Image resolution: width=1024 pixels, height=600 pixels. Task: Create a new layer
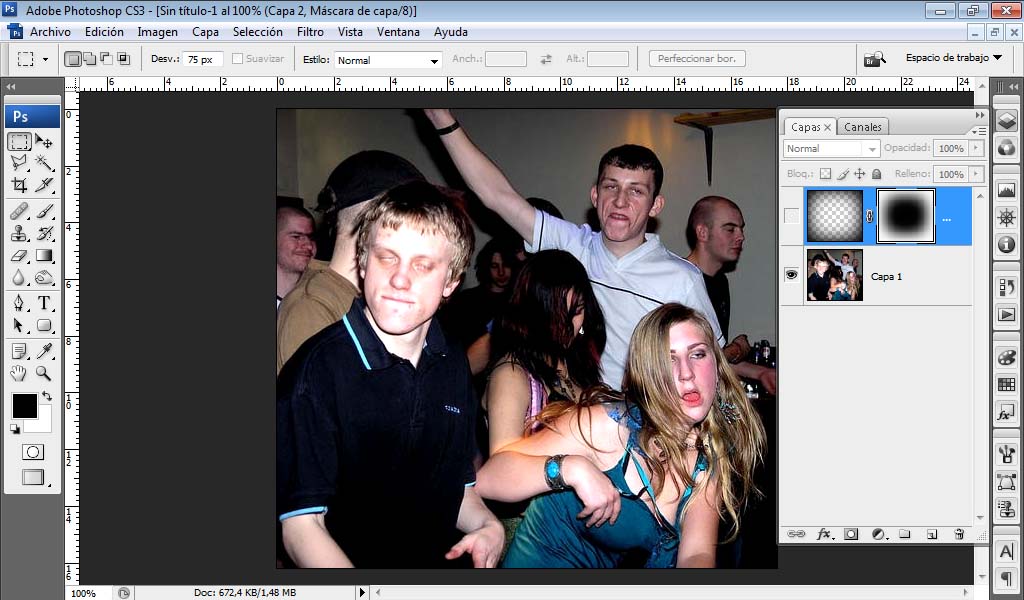coord(932,534)
